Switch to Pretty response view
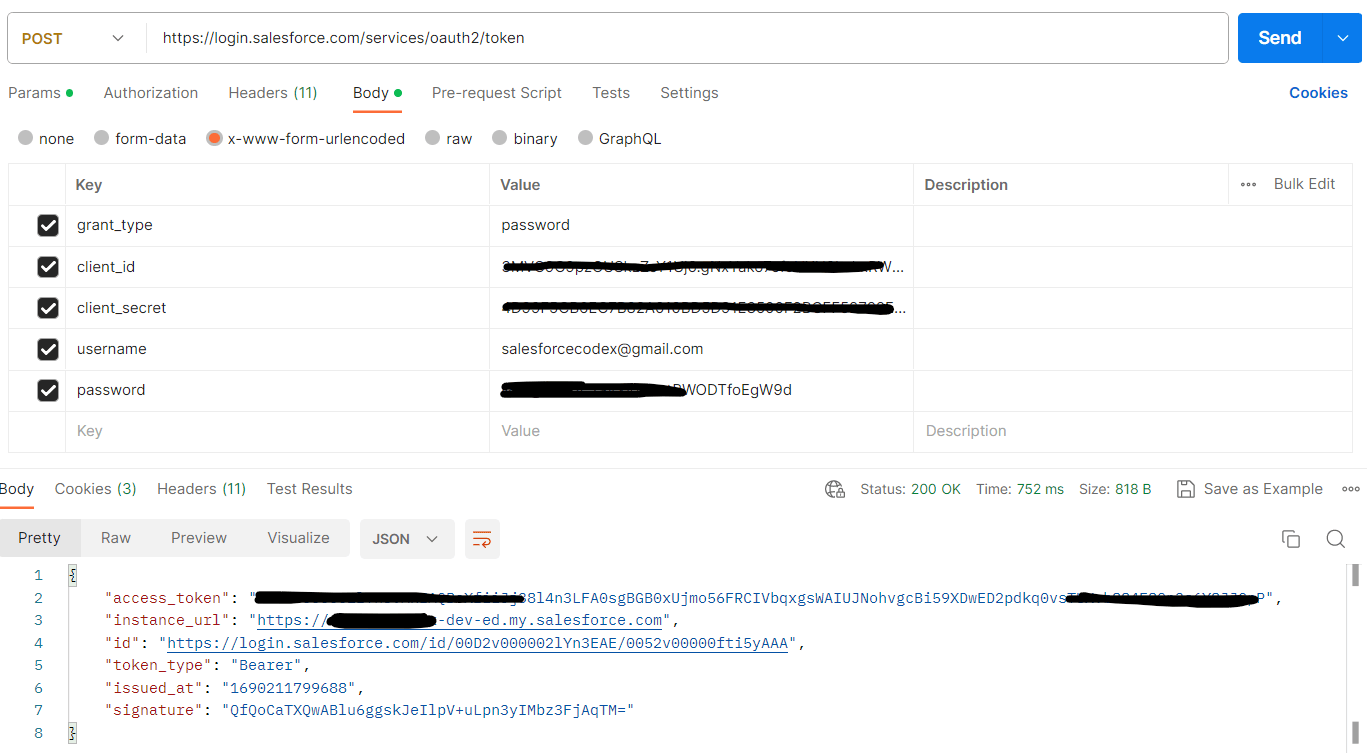This screenshot has width=1367, height=753. coord(40,538)
